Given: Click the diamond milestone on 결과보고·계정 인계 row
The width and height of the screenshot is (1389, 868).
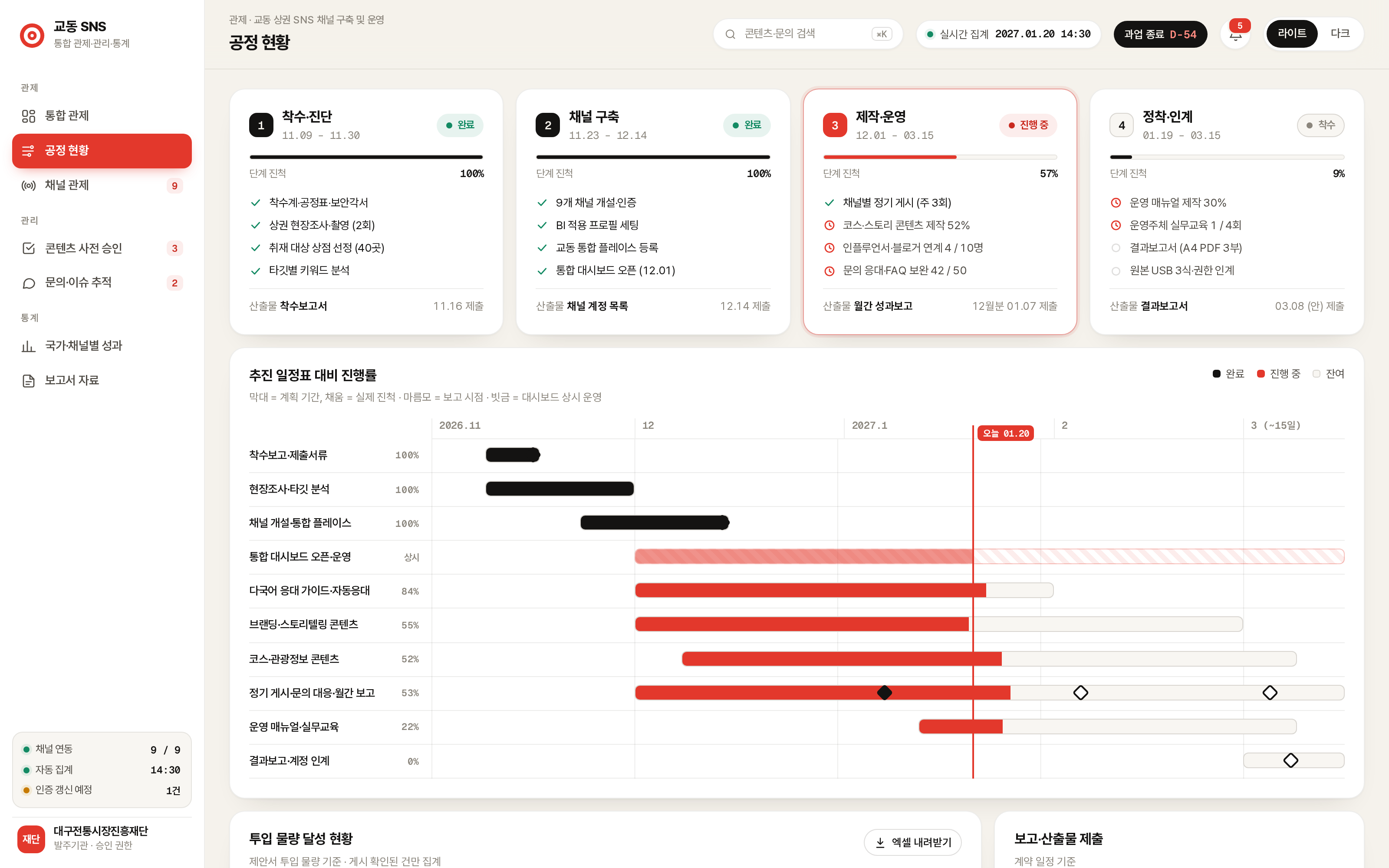Looking at the screenshot, I should pos(1290,761).
